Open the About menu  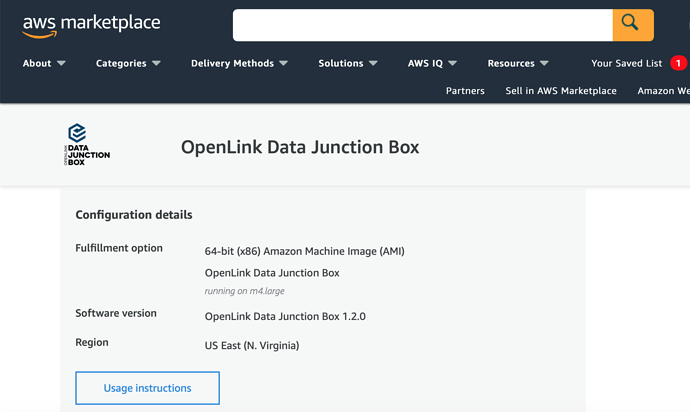[x=37, y=63]
